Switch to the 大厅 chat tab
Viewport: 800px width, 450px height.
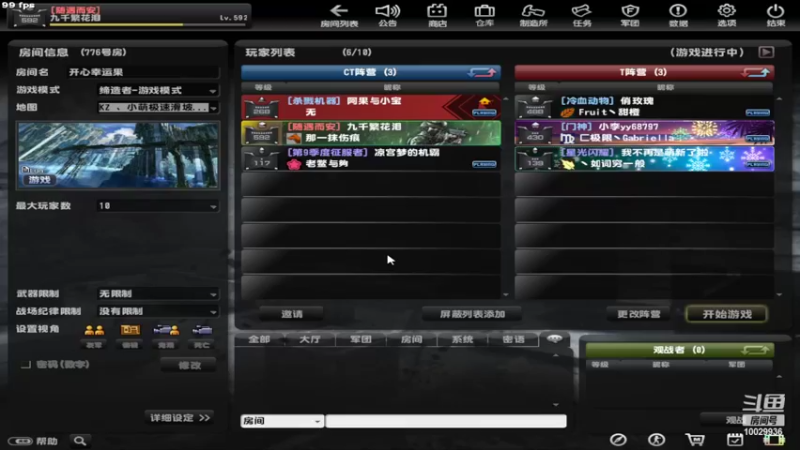(310, 339)
